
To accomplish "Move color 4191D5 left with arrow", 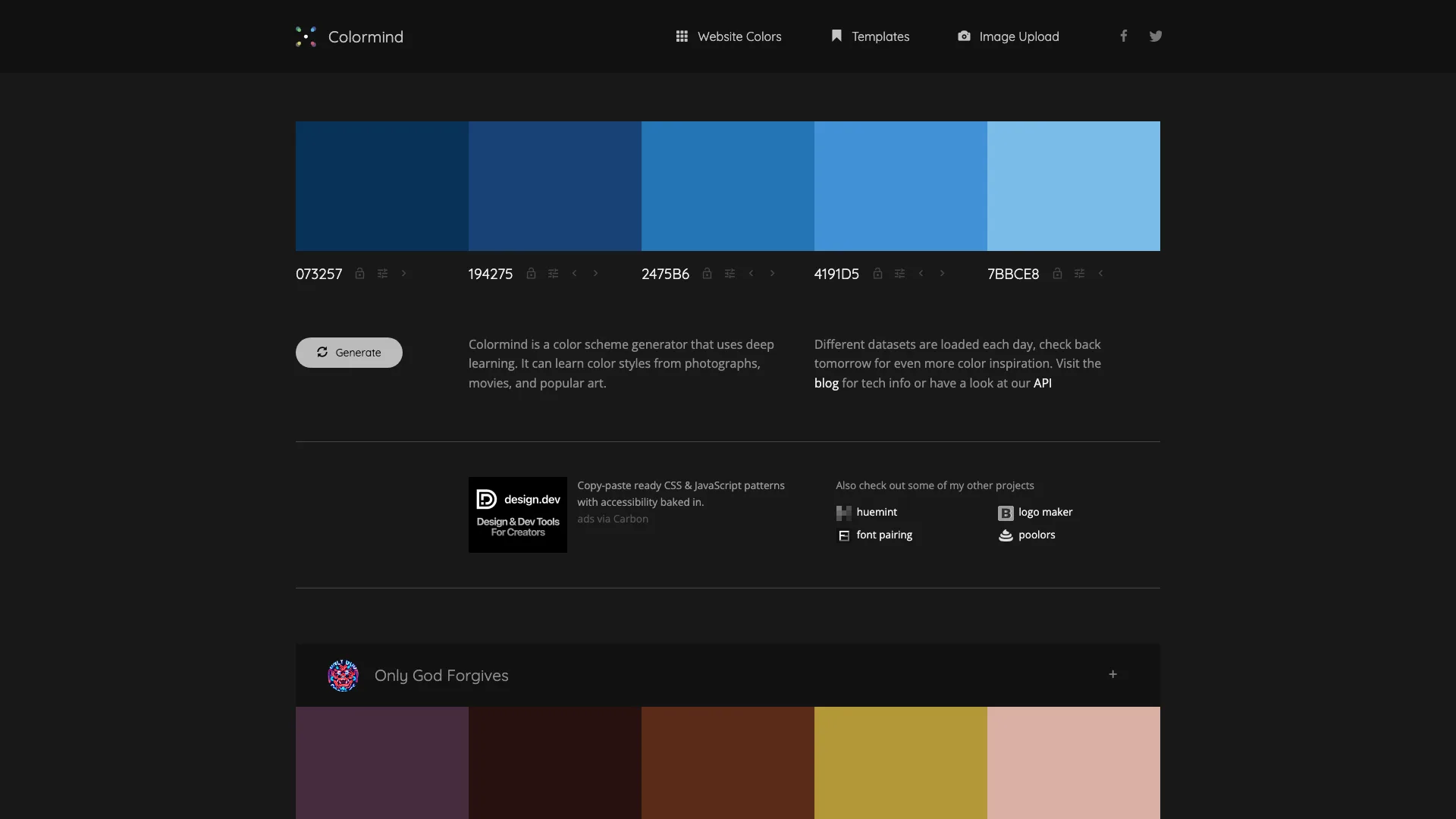I will [921, 273].
